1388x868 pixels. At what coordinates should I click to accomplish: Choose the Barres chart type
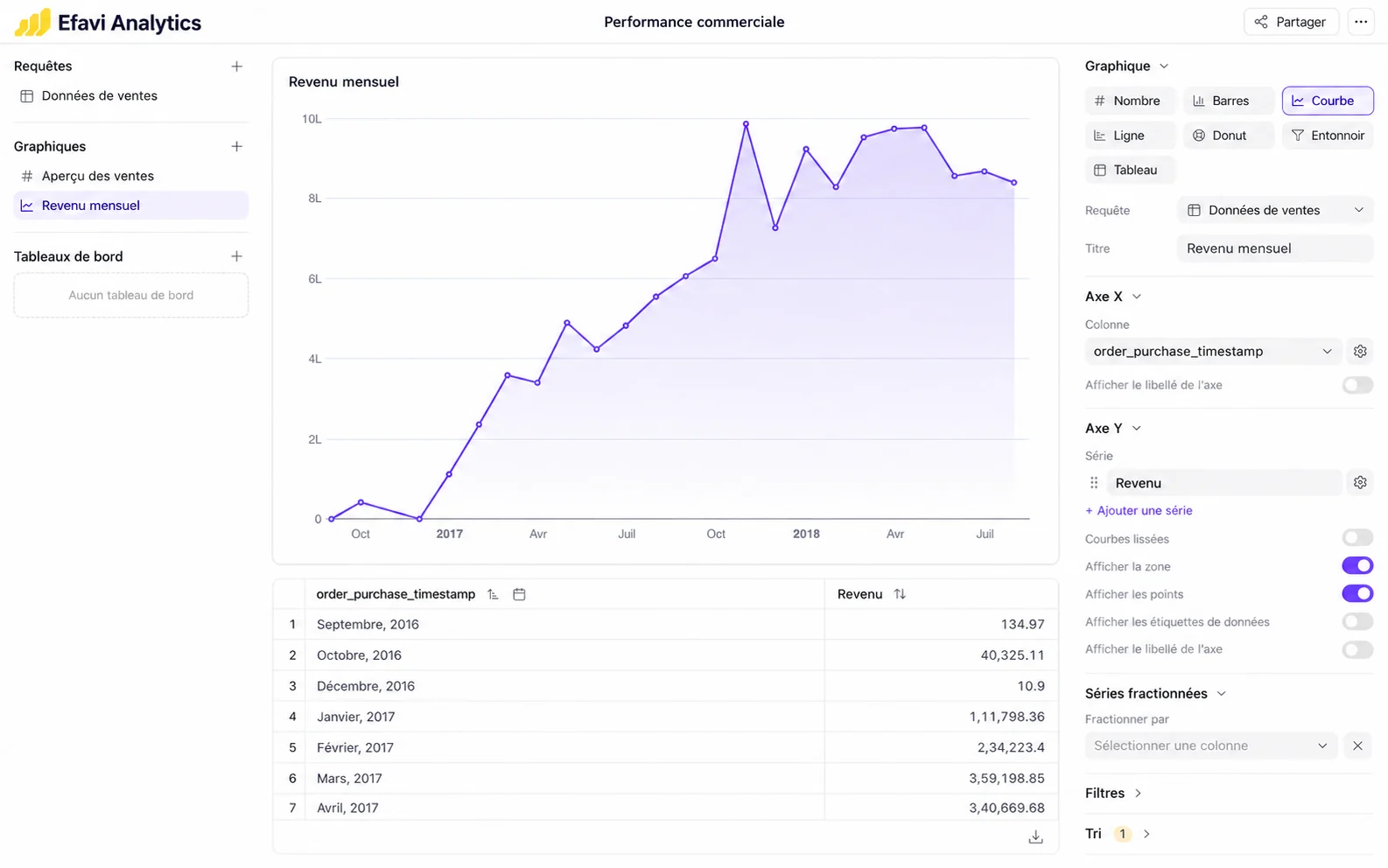coord(1229,101)
